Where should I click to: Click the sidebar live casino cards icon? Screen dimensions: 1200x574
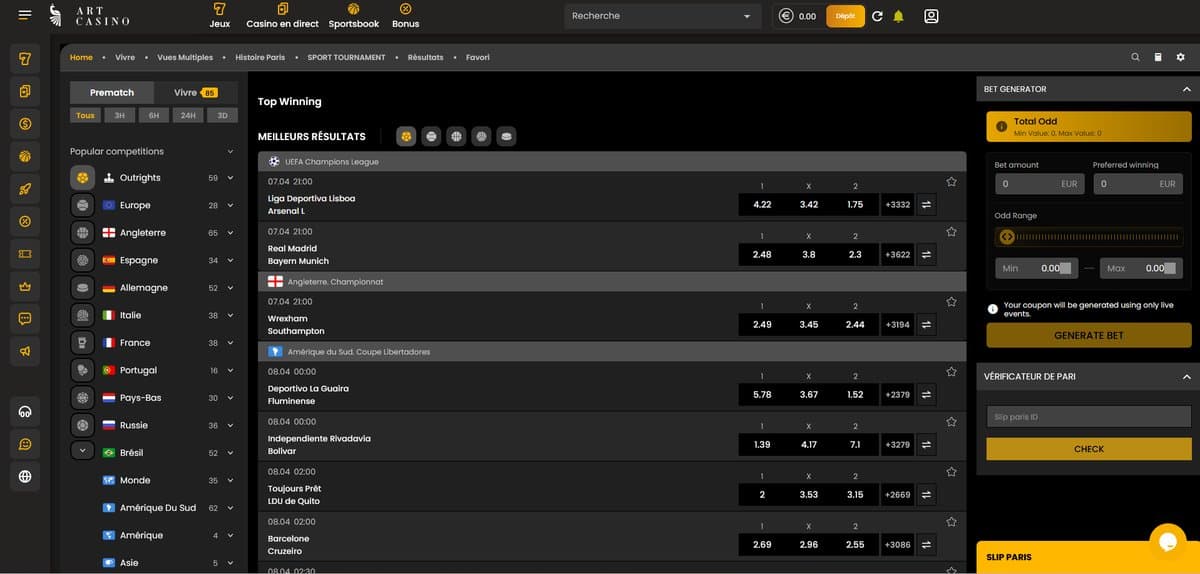[x=25, y=91]
